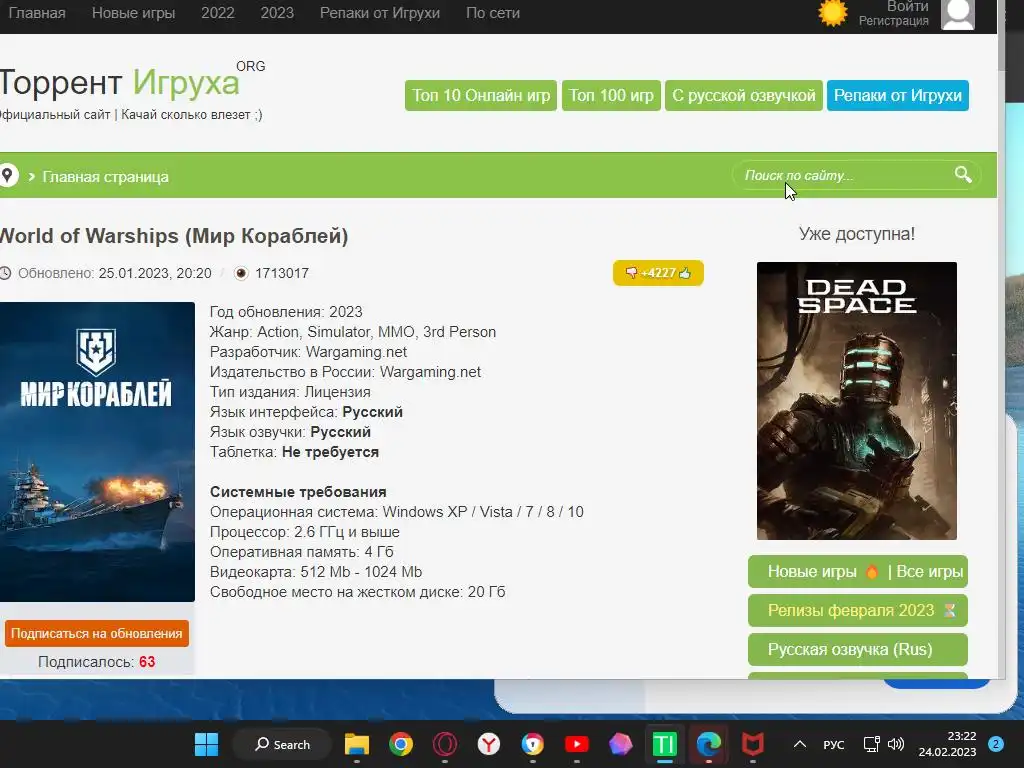Screen dimensions: 1024x768
Task: Click the +4227 rating badge
Action: 658,273
